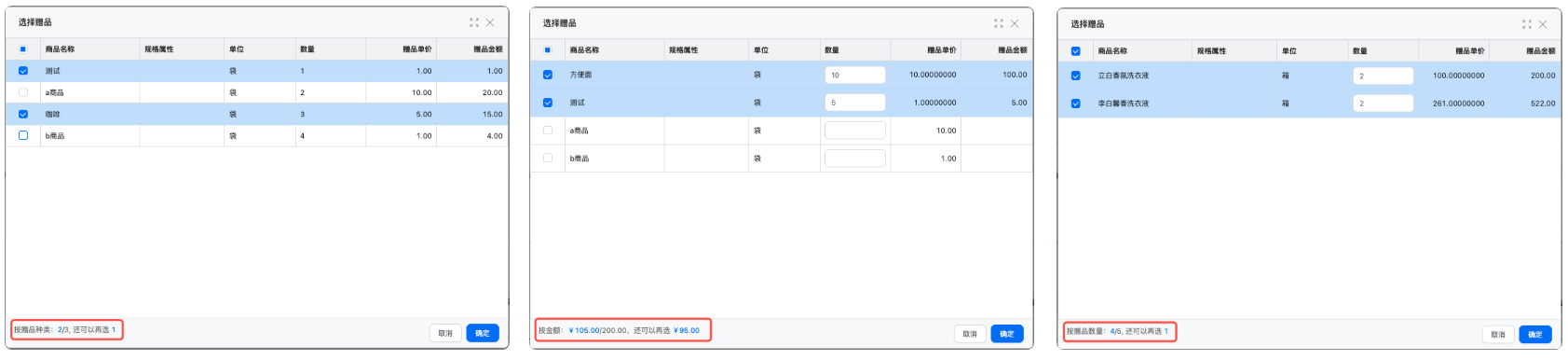Confirm with 确定 in the 按赠品种类 dialog
This screenshot has width=1568, height=360.
pyautogui.click(x=483, y=333)
